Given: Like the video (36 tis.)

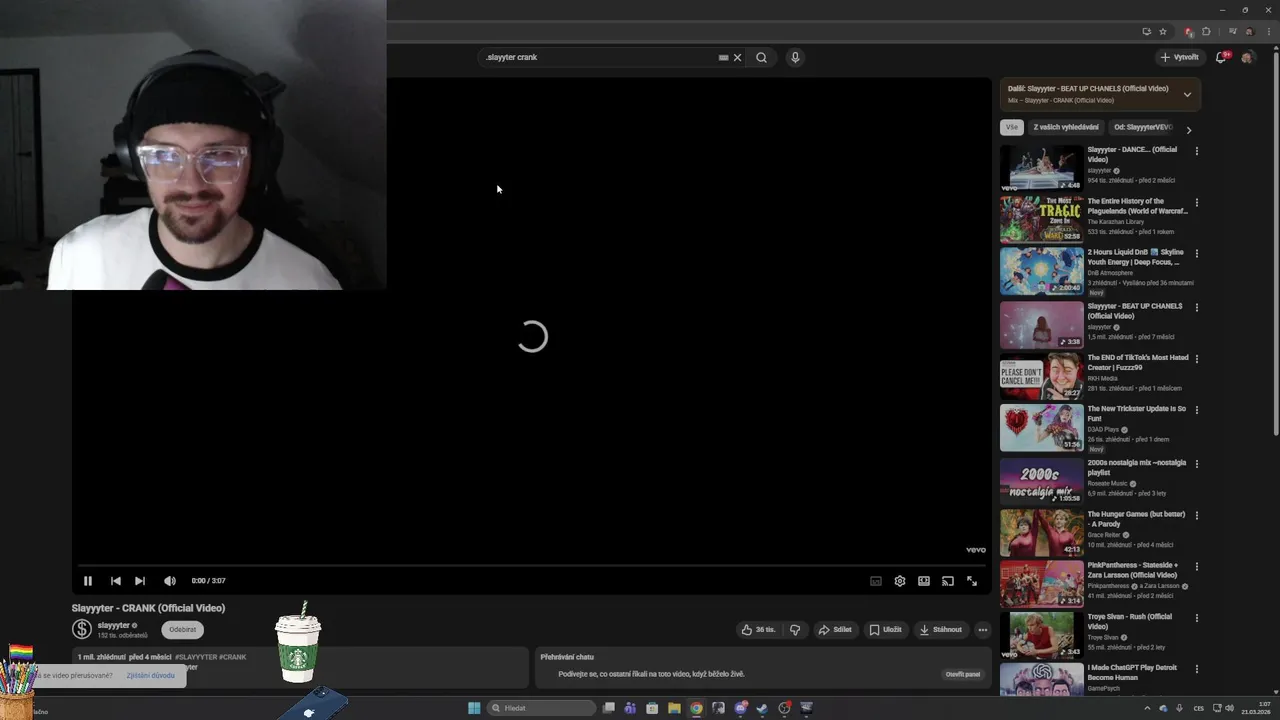Looking at the screenshot, I should (x=759, y=630).
